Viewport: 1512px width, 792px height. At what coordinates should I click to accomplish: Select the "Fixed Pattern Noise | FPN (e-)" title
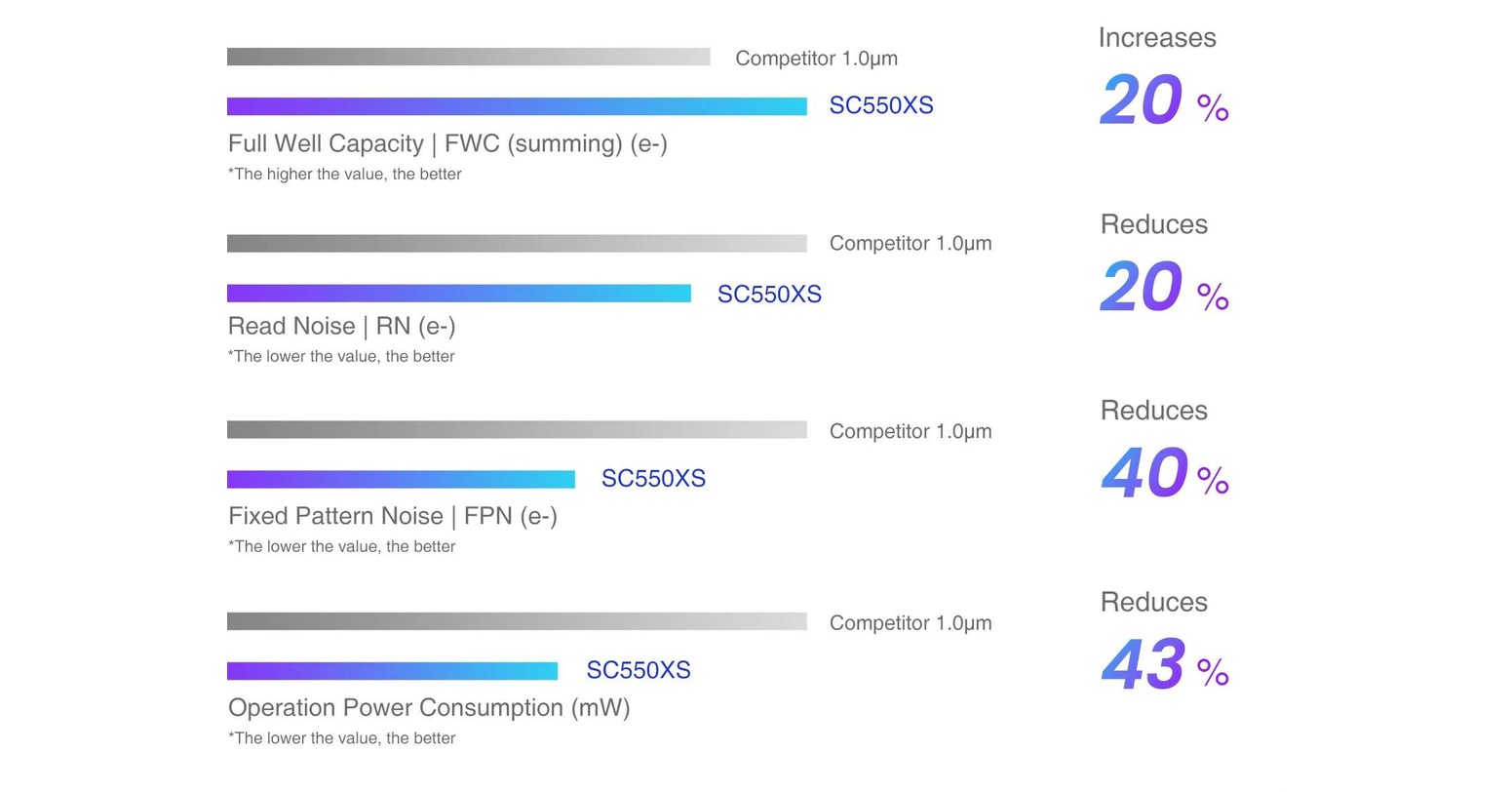[392, 515]
